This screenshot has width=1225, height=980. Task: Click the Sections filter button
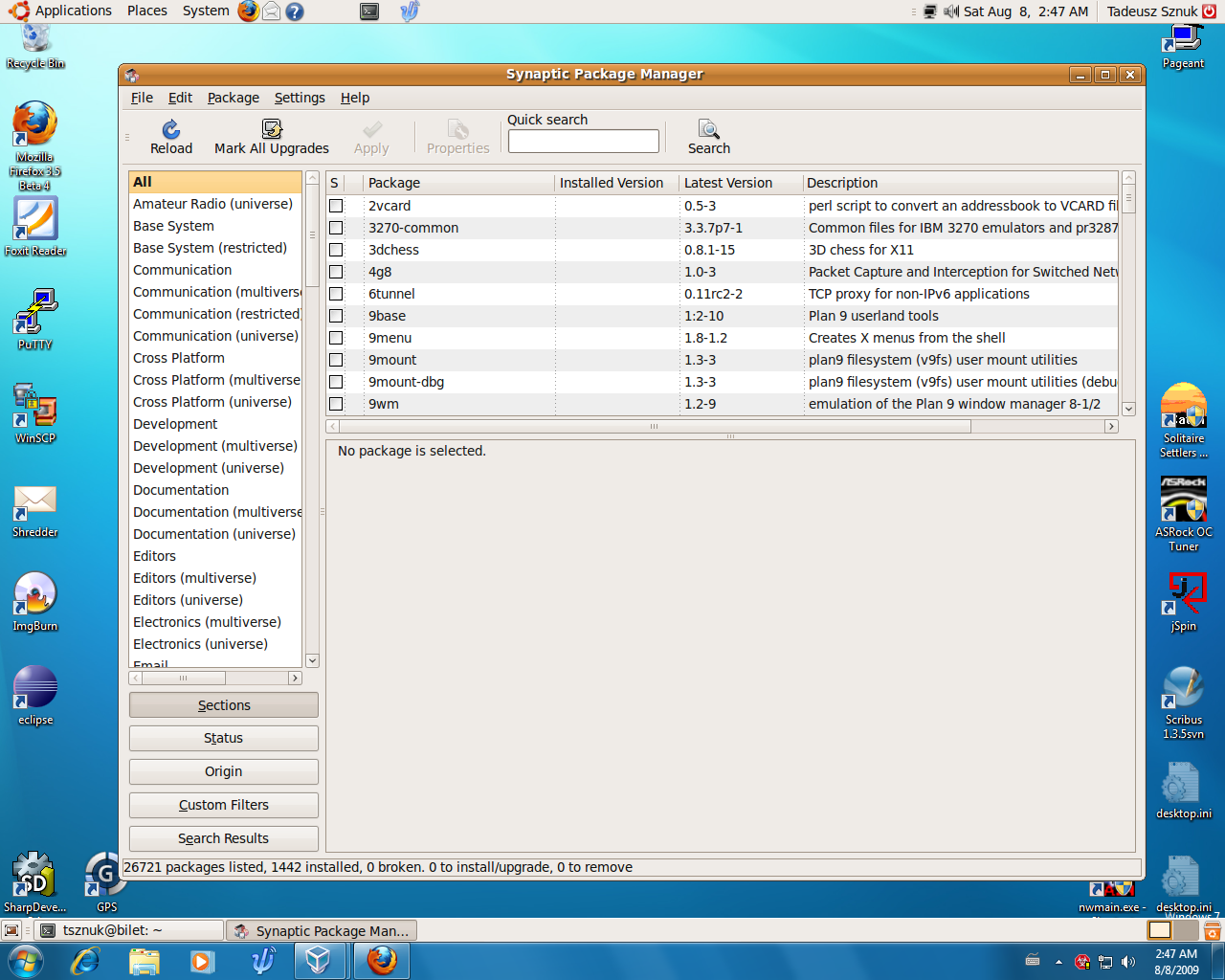(224, 705)
